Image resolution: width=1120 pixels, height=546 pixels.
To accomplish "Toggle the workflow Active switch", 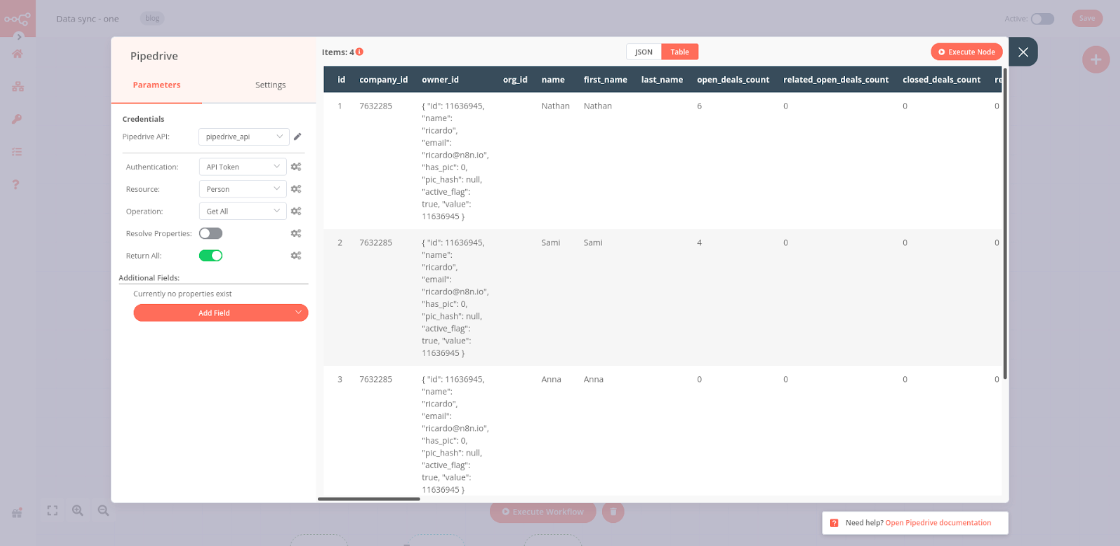I will click(1042, 19).
